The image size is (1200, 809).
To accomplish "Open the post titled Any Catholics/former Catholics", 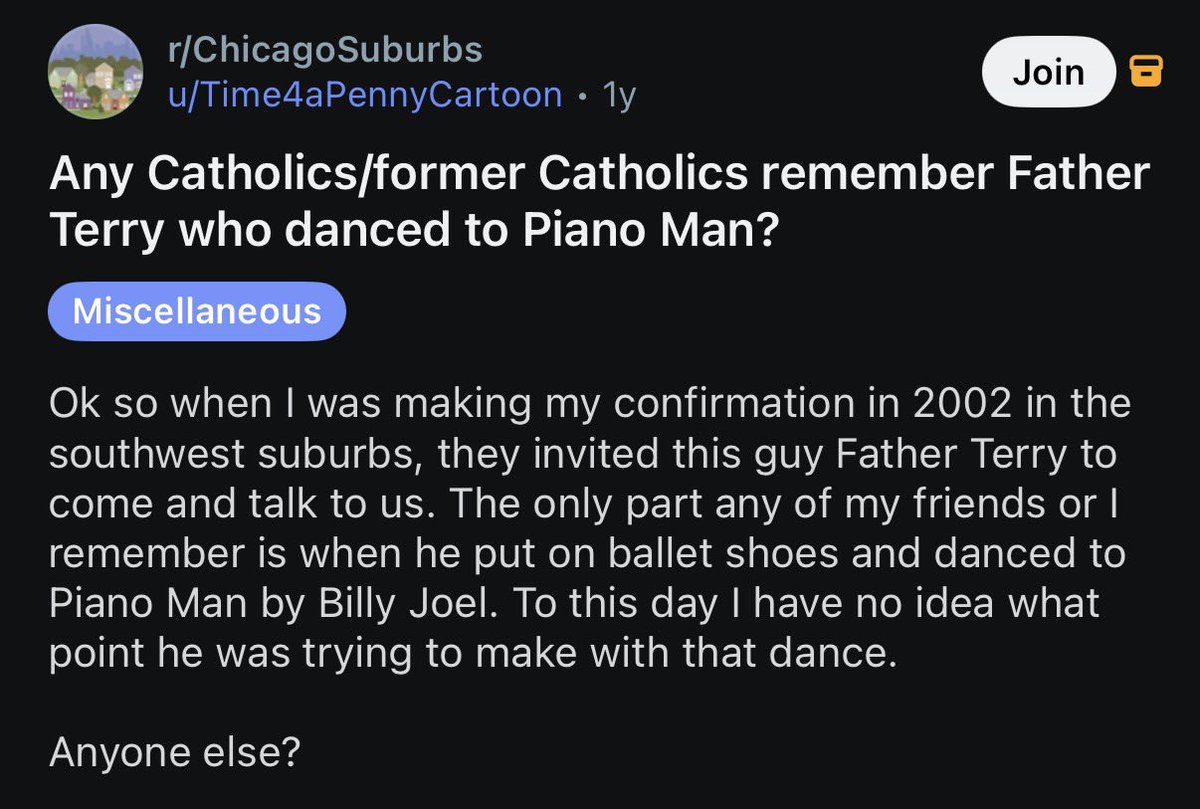I will coord(598,203).
